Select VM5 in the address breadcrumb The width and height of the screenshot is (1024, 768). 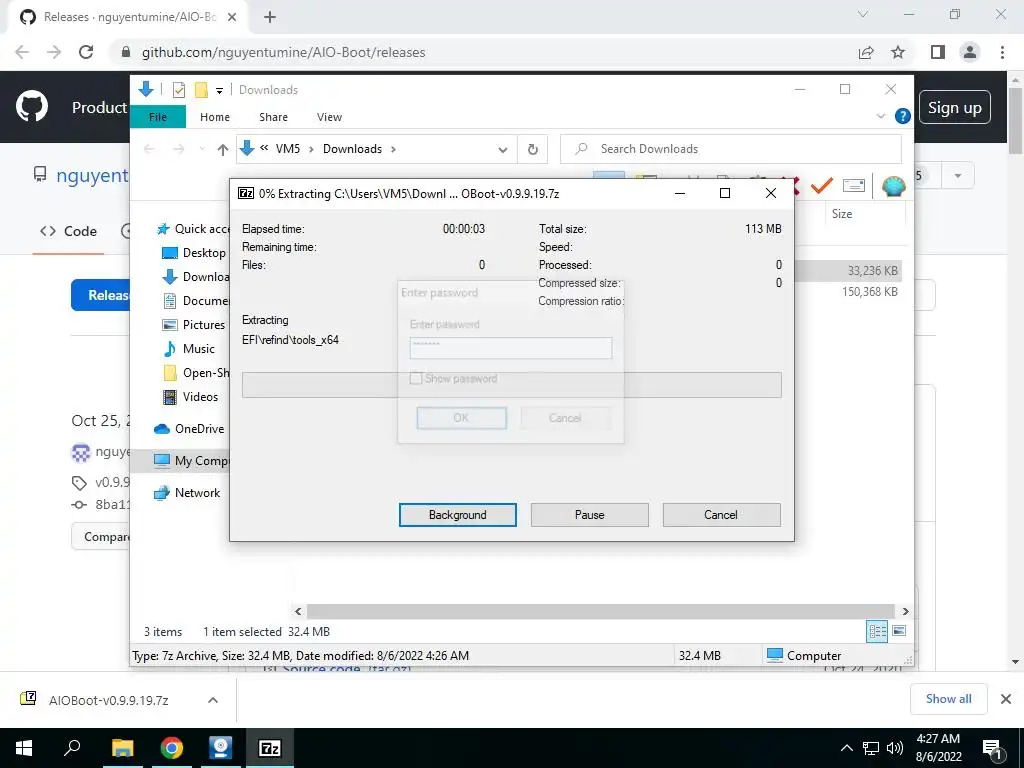point(287,149)
